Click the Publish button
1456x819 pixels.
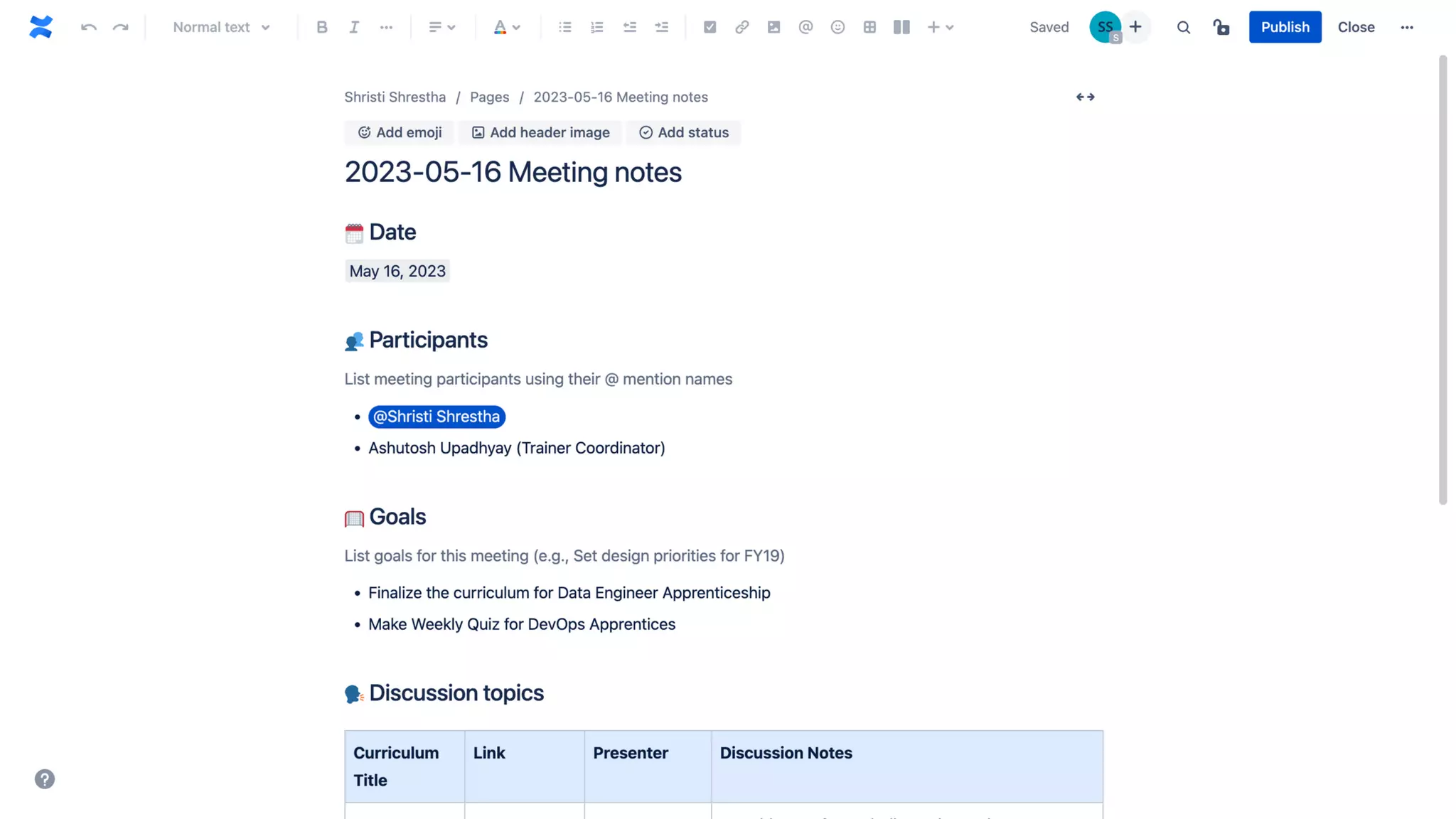[x=1285, y=27]
